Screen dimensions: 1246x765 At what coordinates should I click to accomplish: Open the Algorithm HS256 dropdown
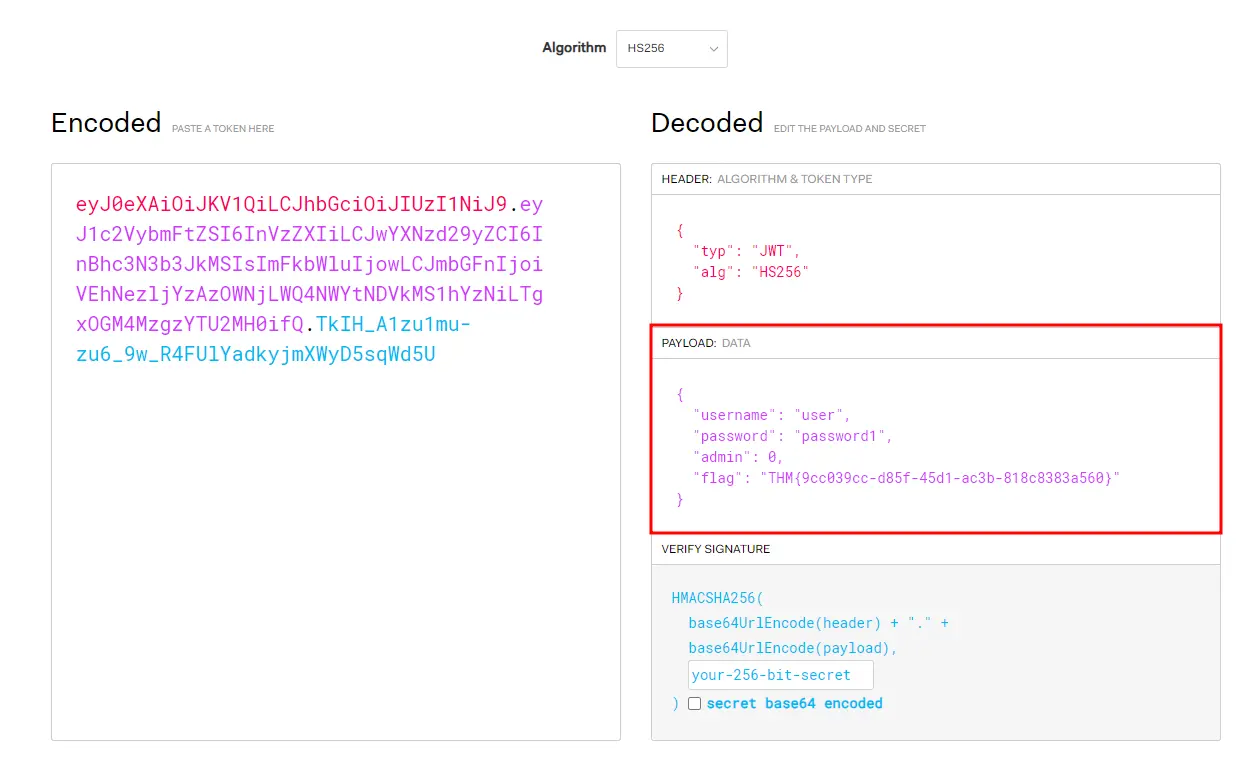coord(671,48)
